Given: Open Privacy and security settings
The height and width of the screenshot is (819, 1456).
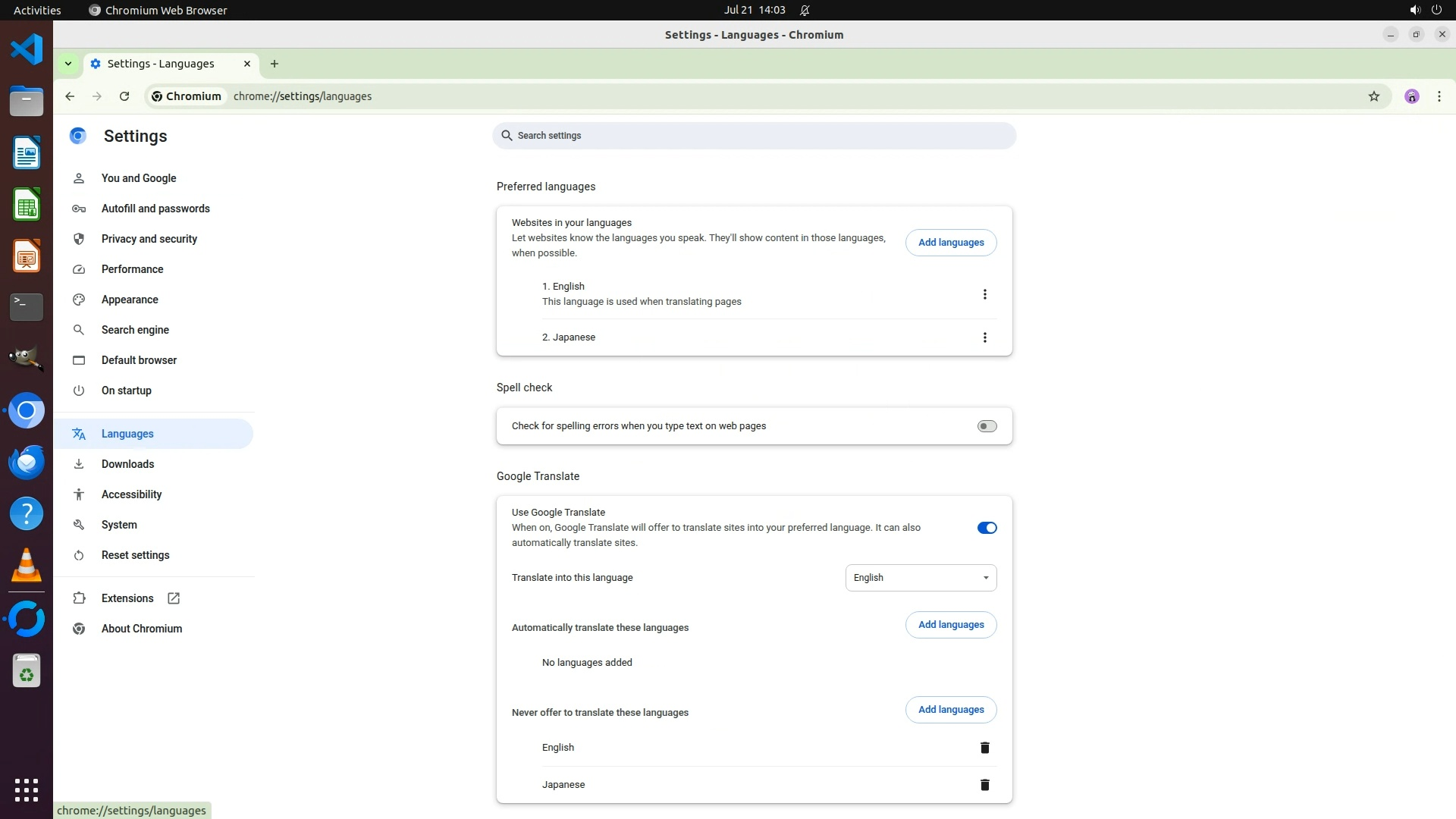Looking at the screenshot, I should tap(149, 239).
